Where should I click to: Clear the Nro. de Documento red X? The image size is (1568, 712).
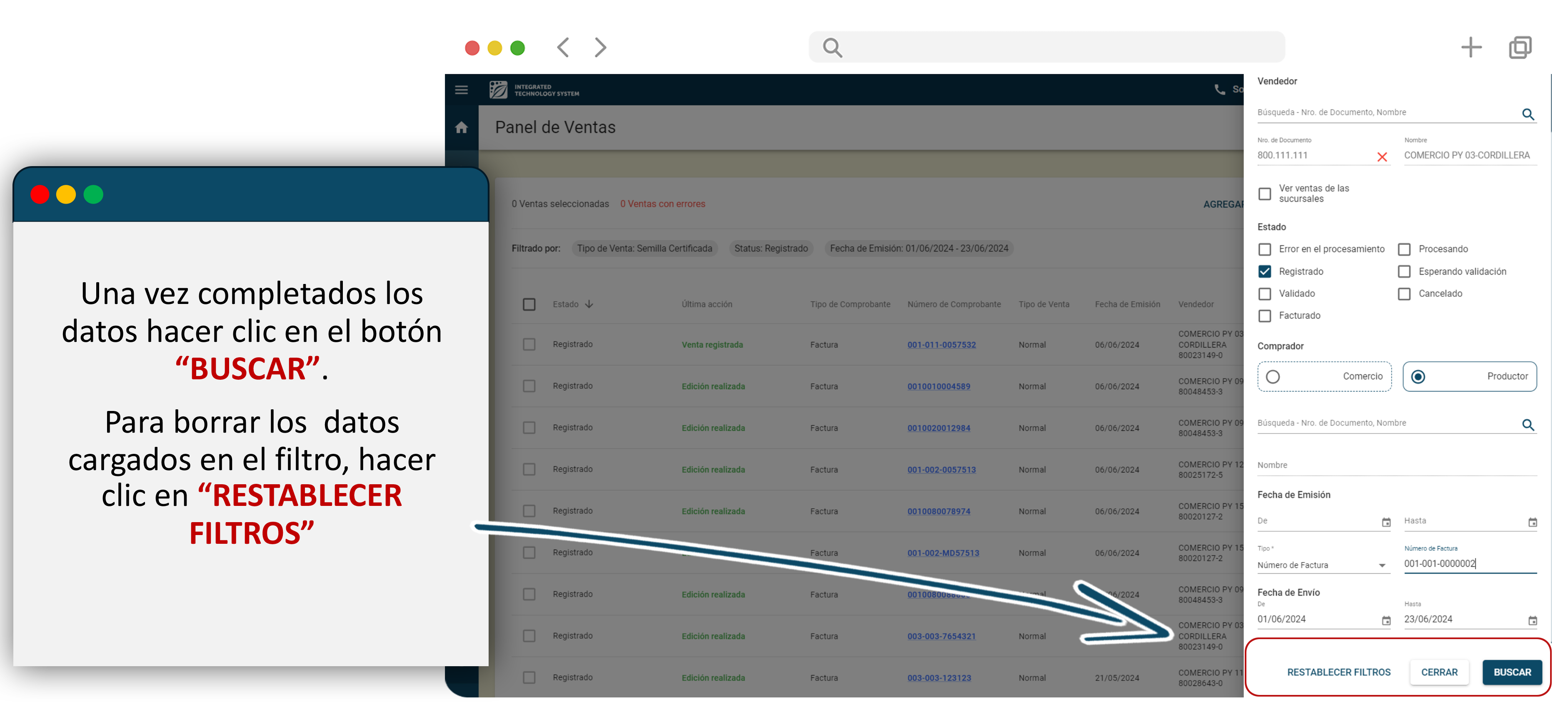1382,157
